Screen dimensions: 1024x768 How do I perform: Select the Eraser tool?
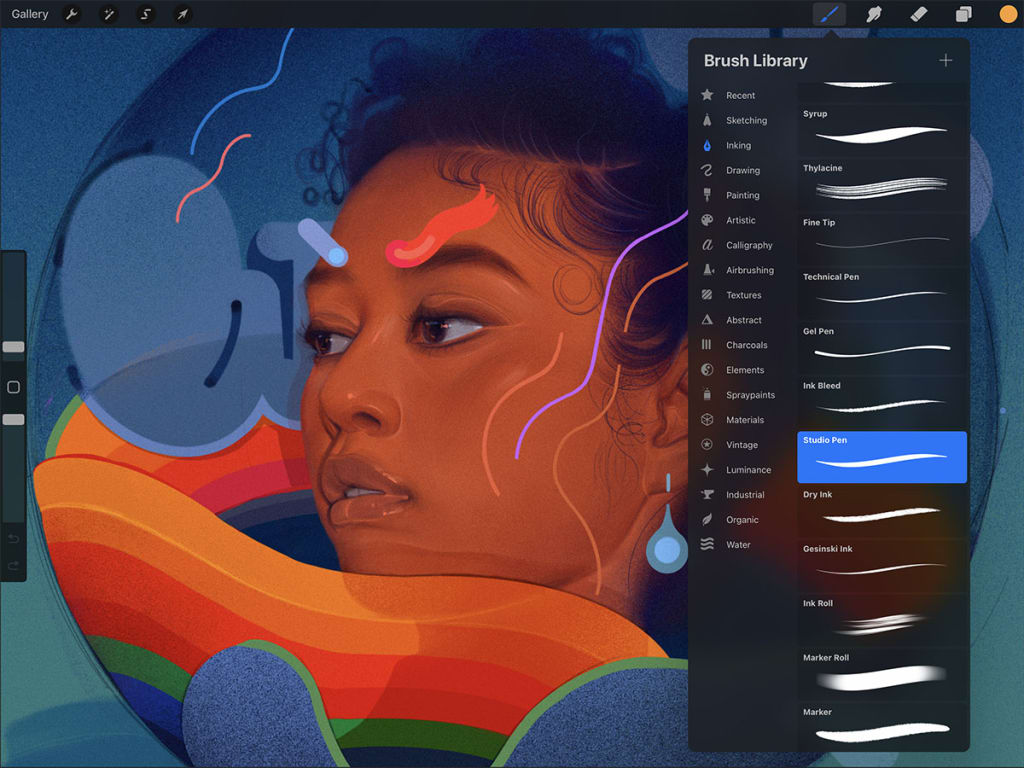click(x=918, y=14)
